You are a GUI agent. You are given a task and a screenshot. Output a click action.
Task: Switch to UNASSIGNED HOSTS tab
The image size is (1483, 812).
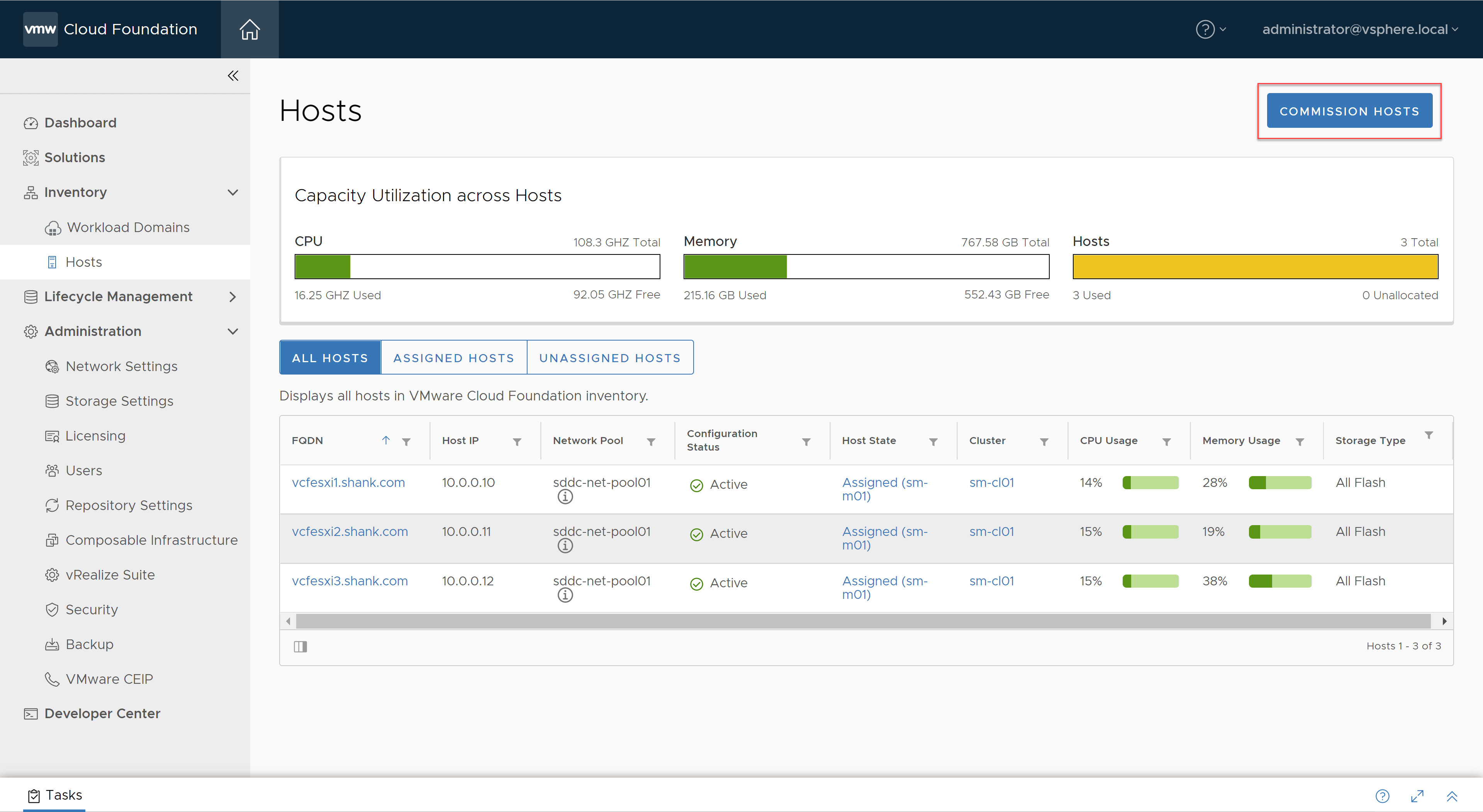tap(610, 358)
